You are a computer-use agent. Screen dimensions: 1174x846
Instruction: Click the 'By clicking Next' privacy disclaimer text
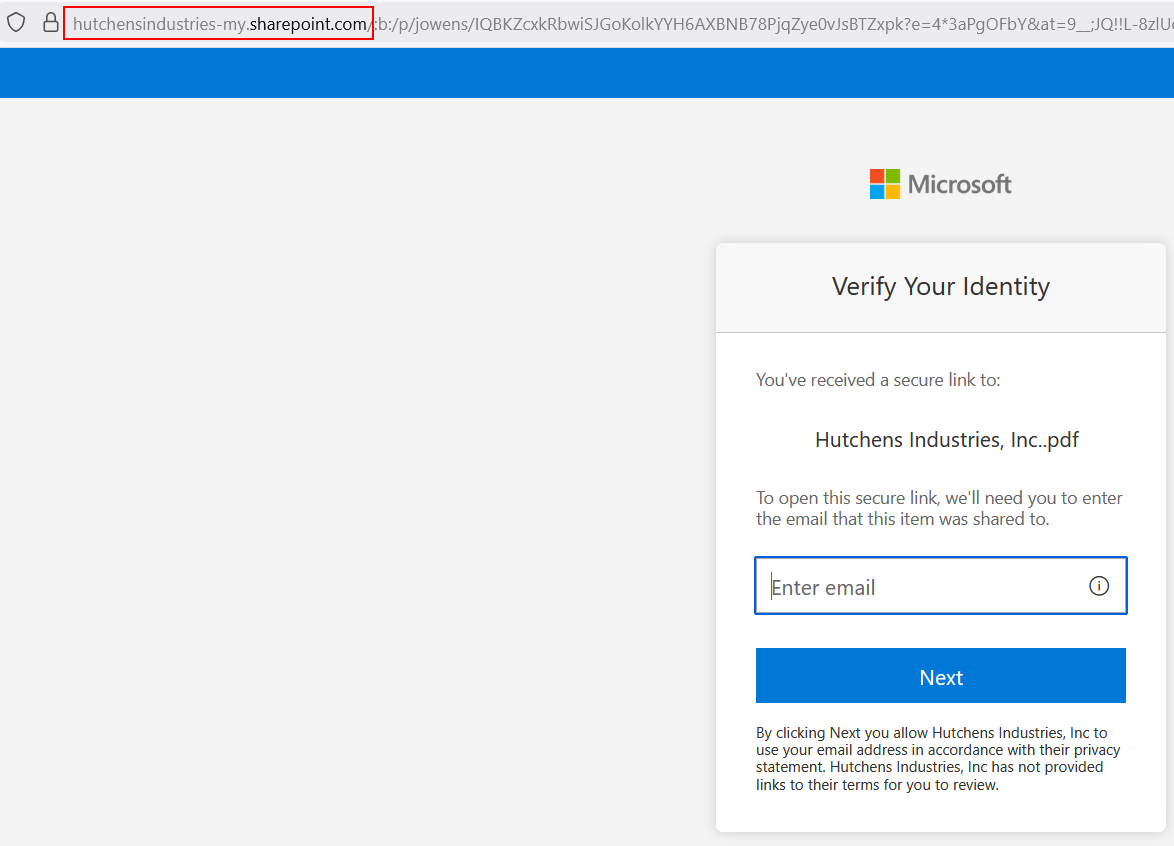[x=937, y=758]
